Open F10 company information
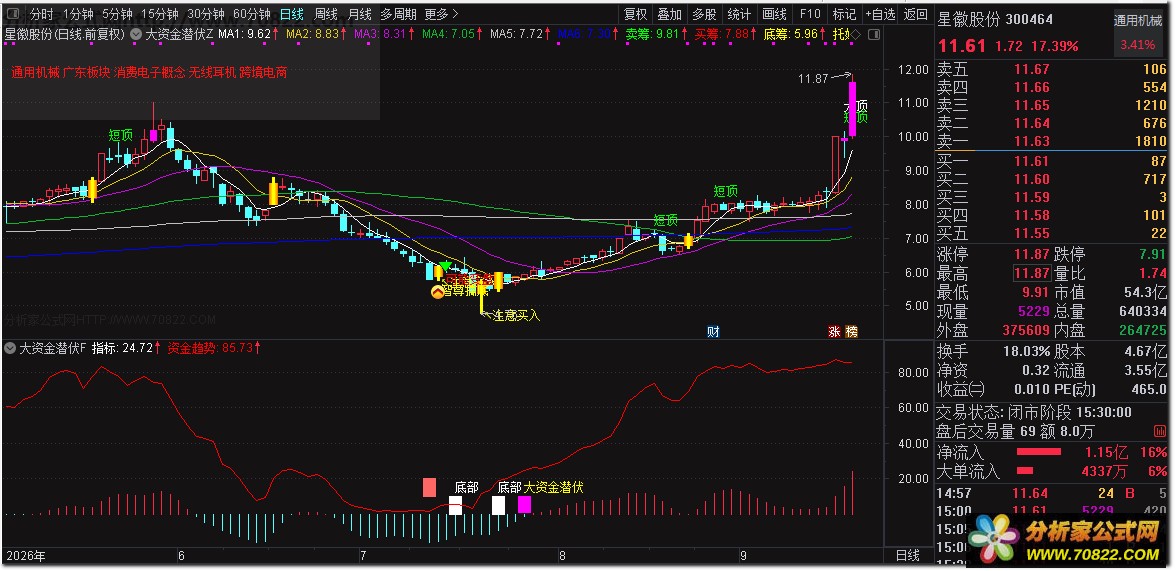The image size is (1176, 571). (810, 14)
